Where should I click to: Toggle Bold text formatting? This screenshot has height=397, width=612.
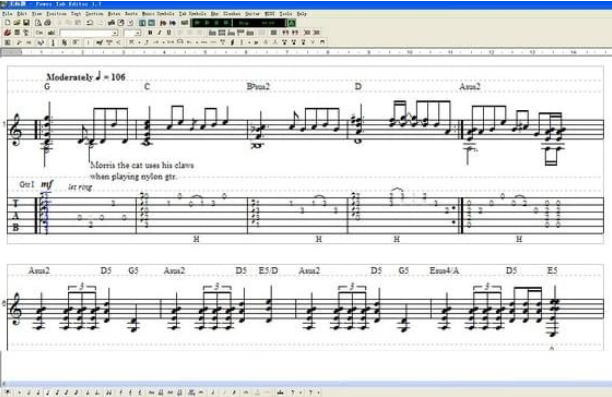[x=150, y=33]
